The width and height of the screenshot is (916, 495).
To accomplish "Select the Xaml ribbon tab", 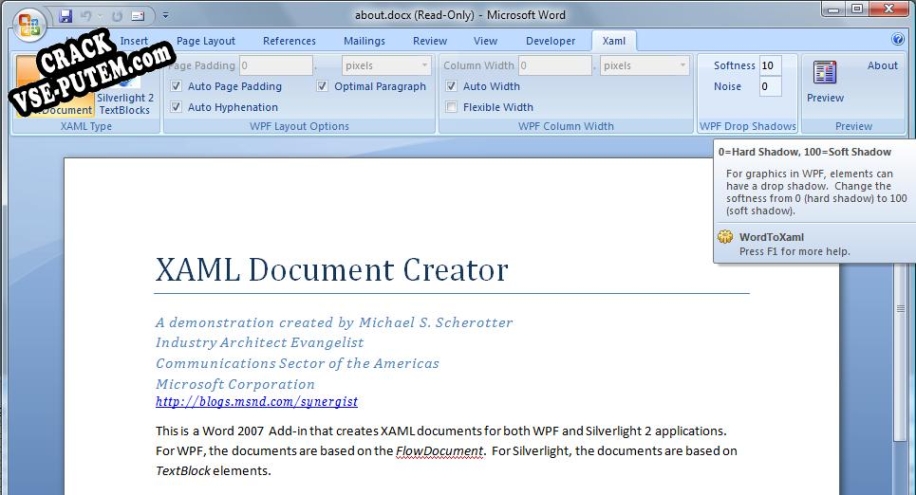I will point(613,41).
